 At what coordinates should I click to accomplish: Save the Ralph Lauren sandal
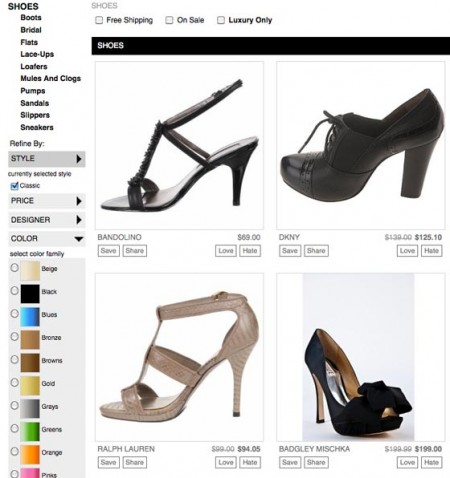point(109,462)
